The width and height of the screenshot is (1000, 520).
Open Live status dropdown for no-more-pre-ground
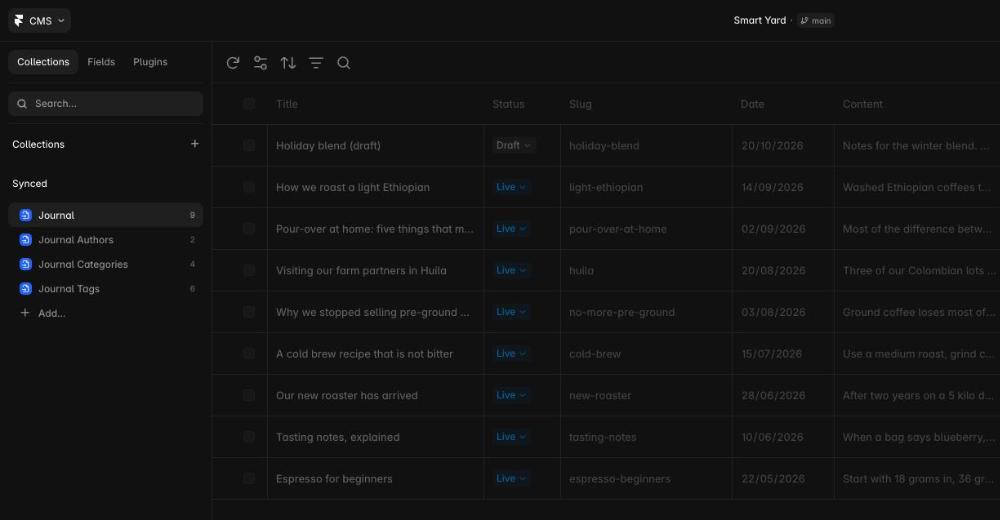pos(511,312)
